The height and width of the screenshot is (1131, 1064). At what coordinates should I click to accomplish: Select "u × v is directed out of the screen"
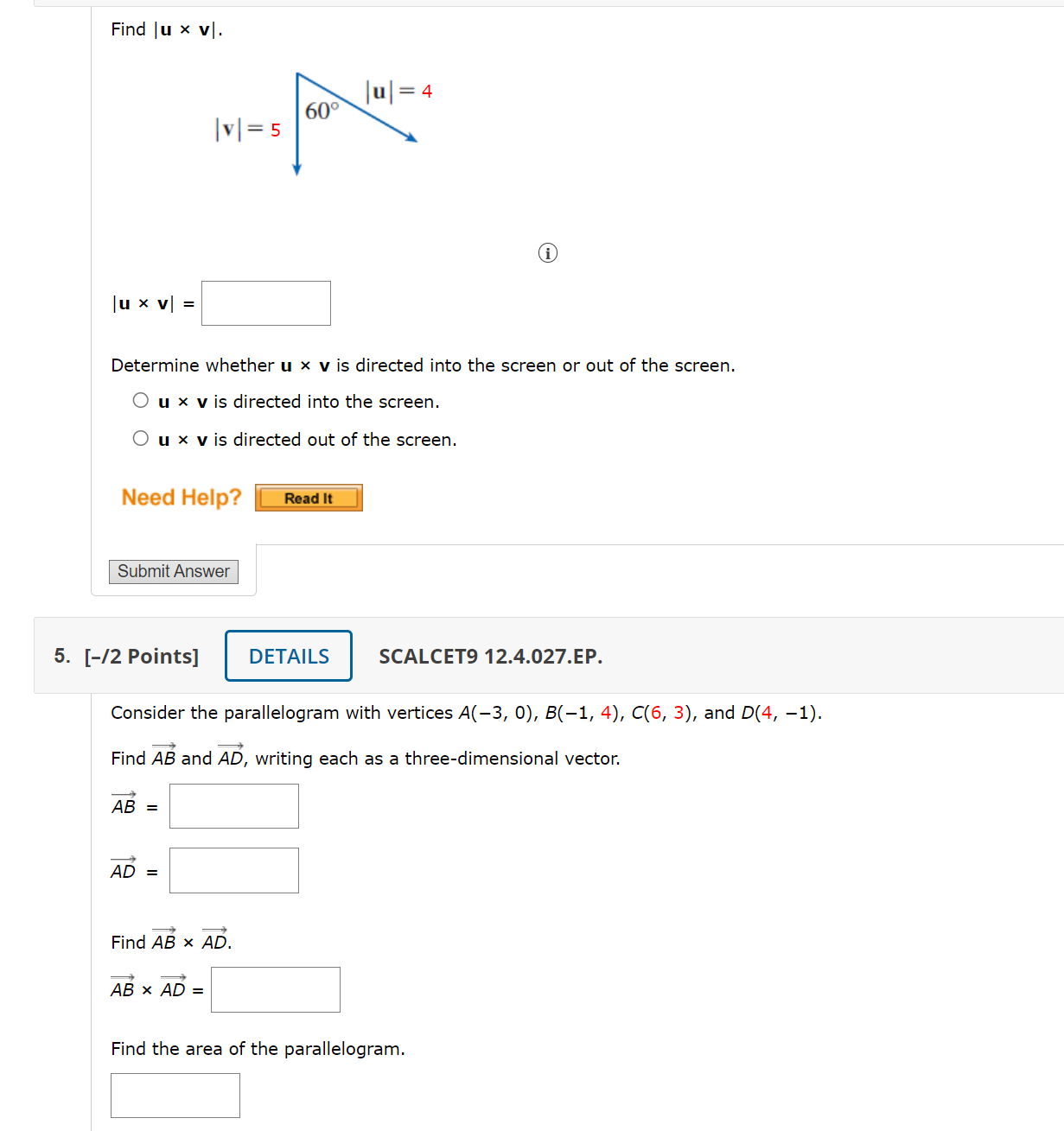(140, 438)
